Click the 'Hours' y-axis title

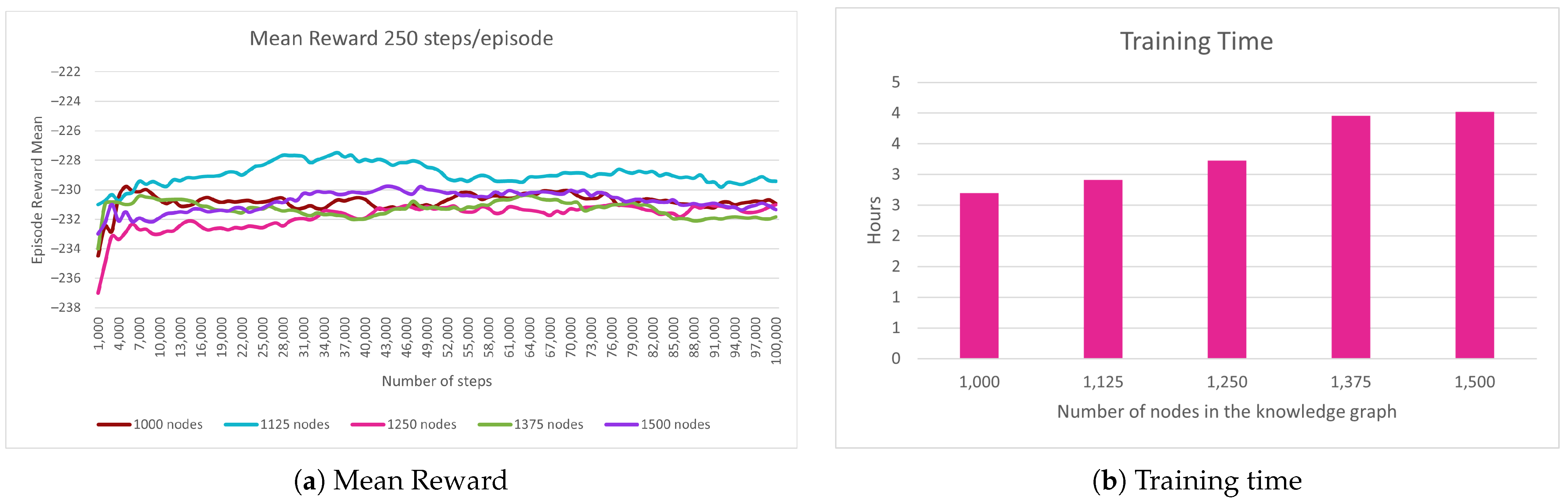coord(874,220)
